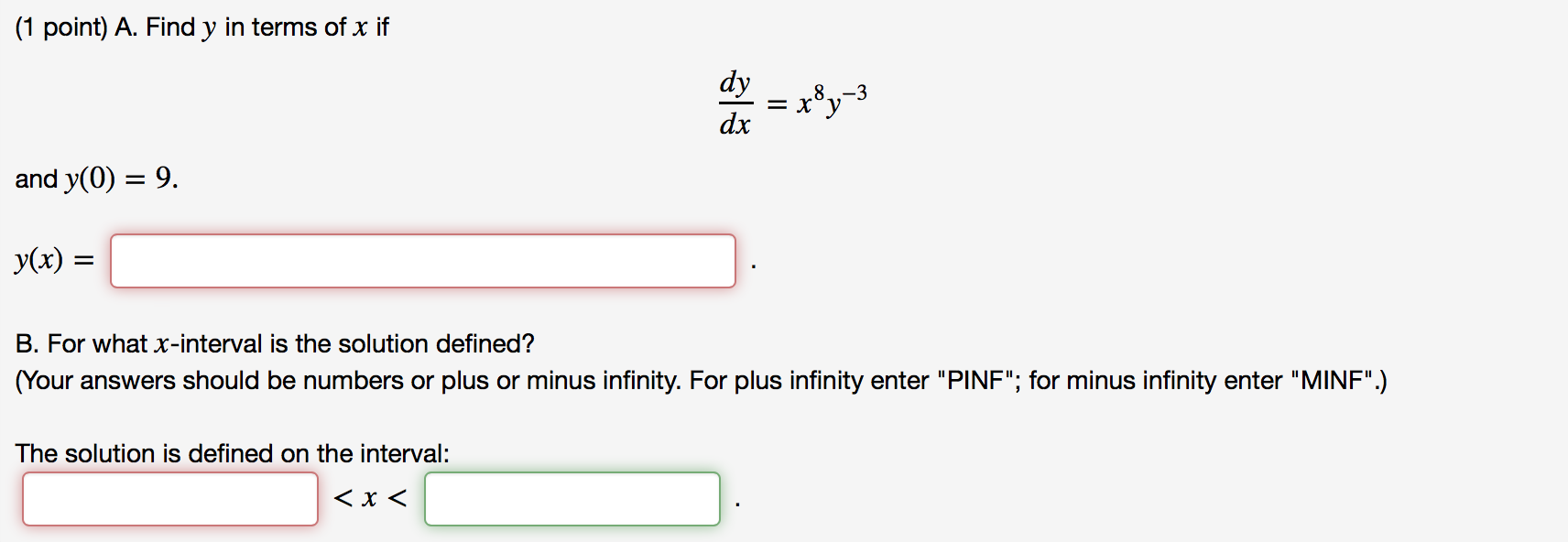Select the green-bordered right endpoint field
Screen dimensions: 1568x542
[572, 498]
